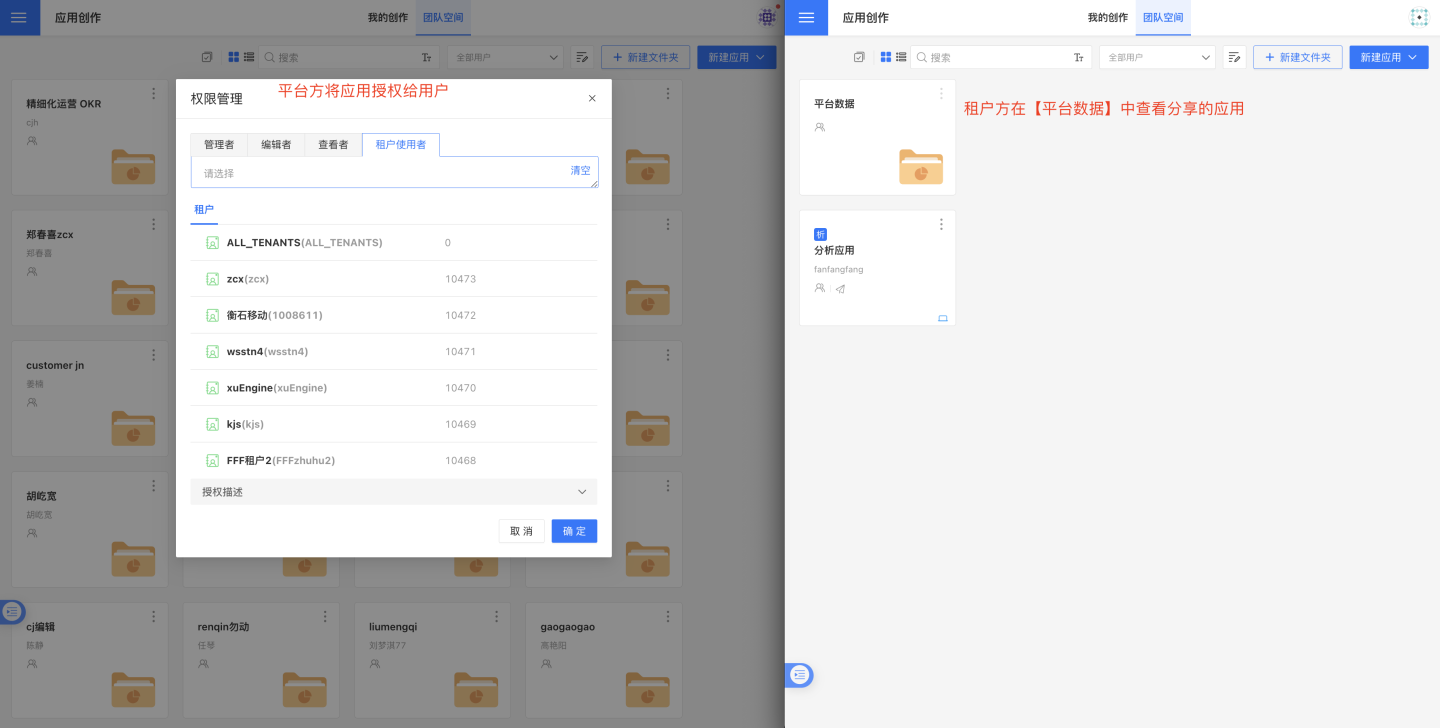Switch to list view in the right window
The image size is (1440, 728).
pos(901,57)
